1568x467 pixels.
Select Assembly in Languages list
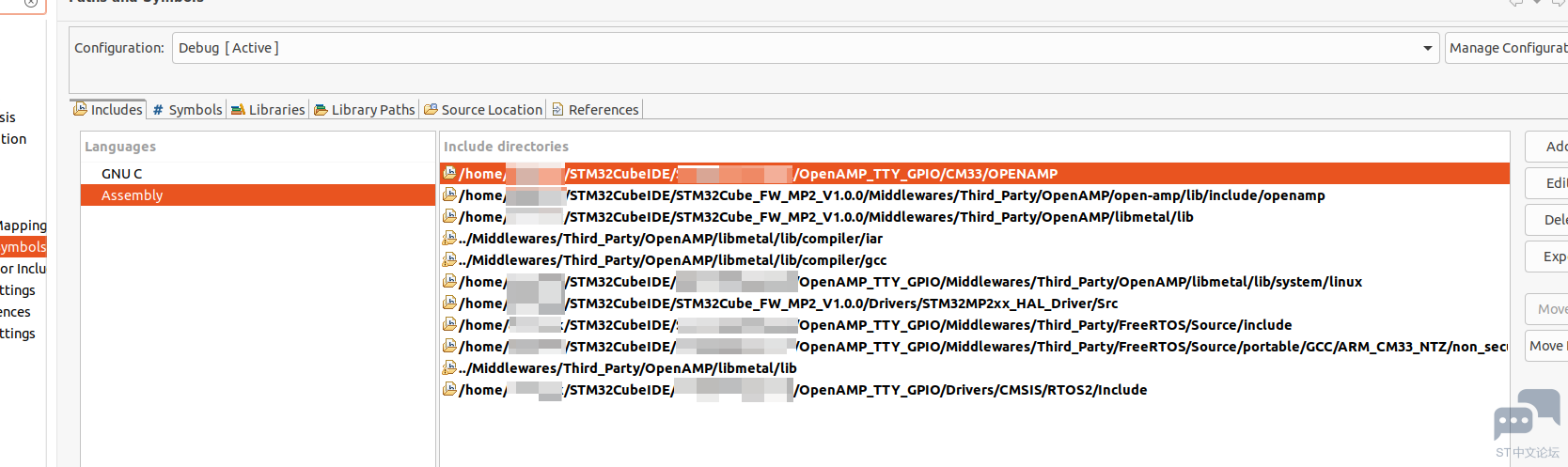point(258,195)
